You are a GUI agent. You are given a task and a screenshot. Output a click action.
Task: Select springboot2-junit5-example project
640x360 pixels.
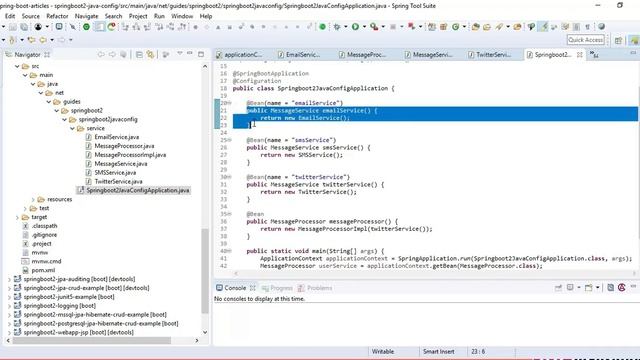(69, 297)
